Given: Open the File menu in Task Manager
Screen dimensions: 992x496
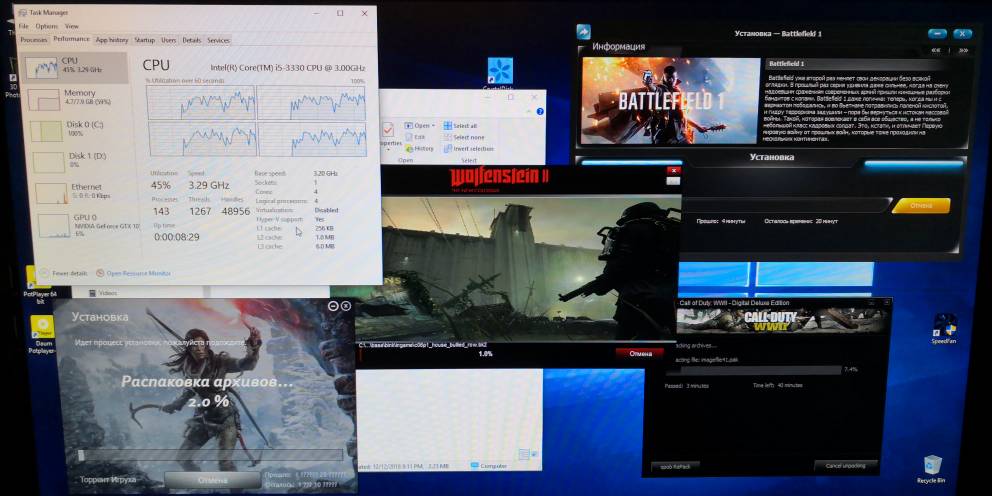Looking at the screenshot, I should pos(23,27).
